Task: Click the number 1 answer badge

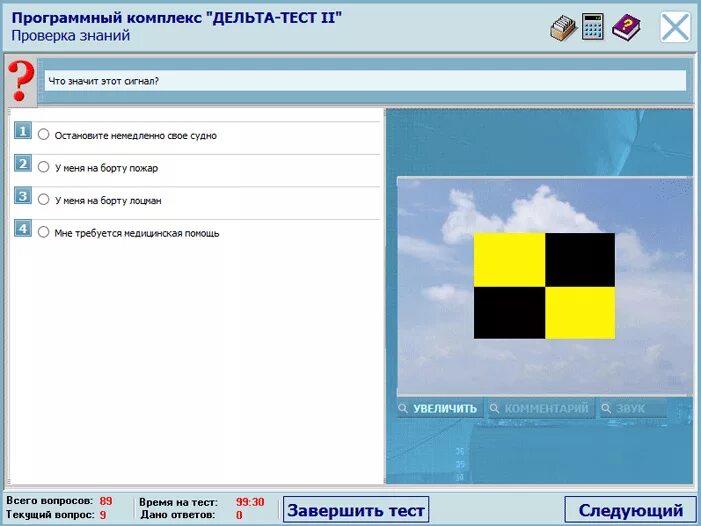Action: pyautogui.click(x=23, y=131)
